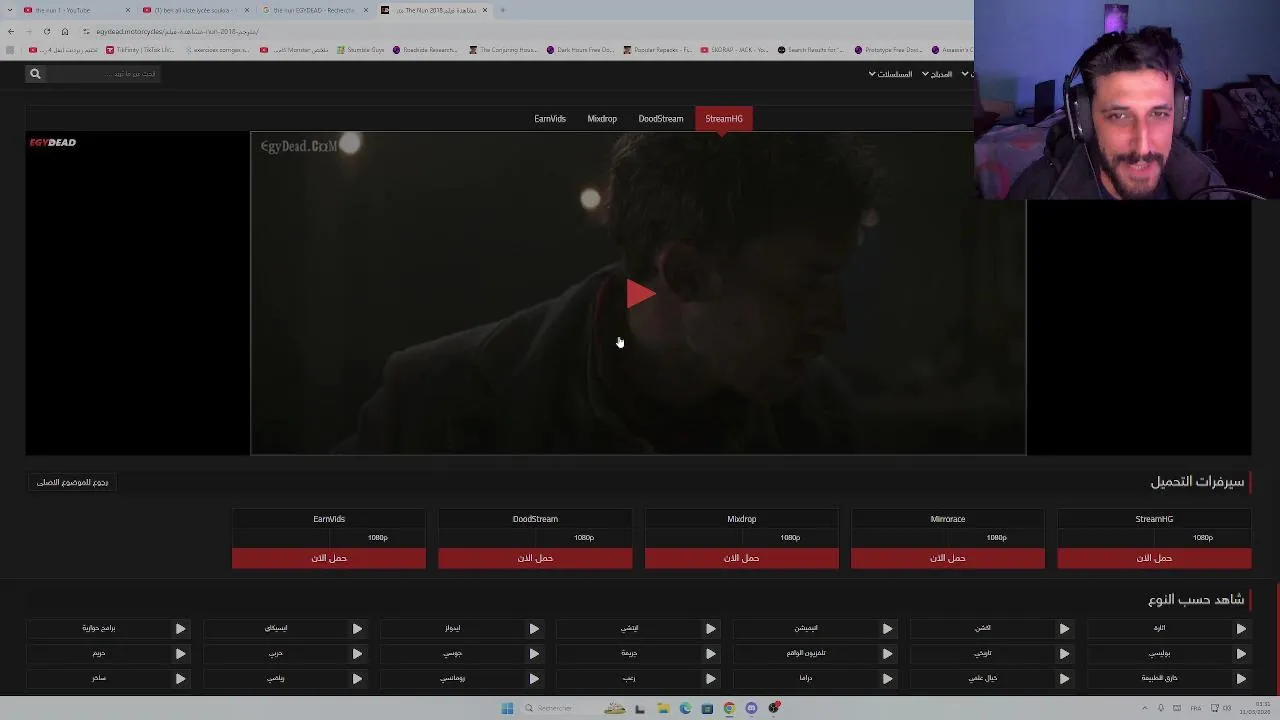
Task: Close the active 'The Nun 2018' tab
Action: point(485,10)
